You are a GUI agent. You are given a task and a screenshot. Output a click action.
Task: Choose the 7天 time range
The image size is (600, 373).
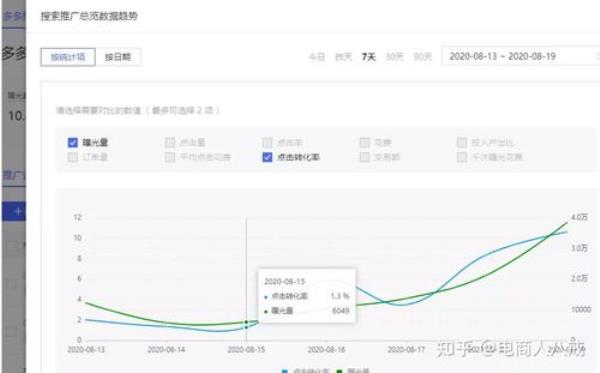[x=369, y=57]
